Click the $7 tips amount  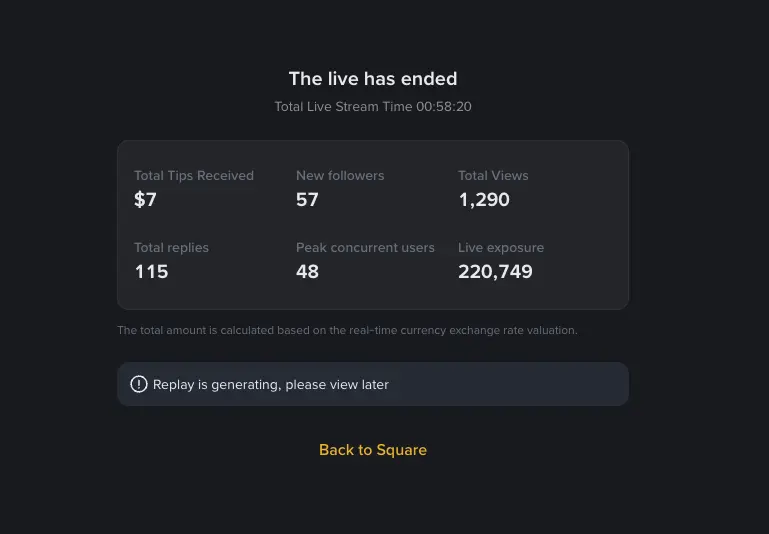point(146,200)
